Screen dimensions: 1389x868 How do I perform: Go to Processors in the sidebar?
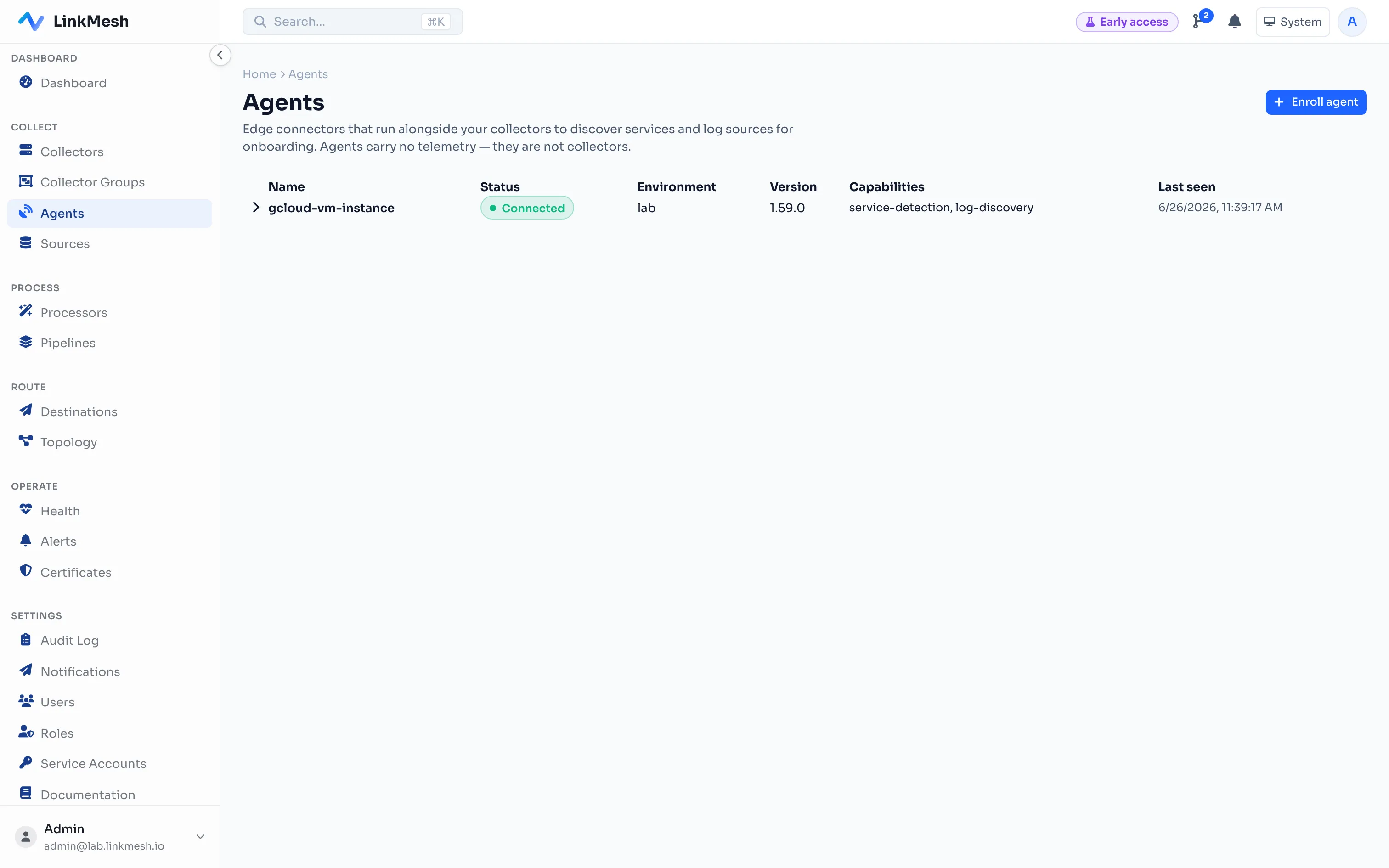(x=110, y=312)
